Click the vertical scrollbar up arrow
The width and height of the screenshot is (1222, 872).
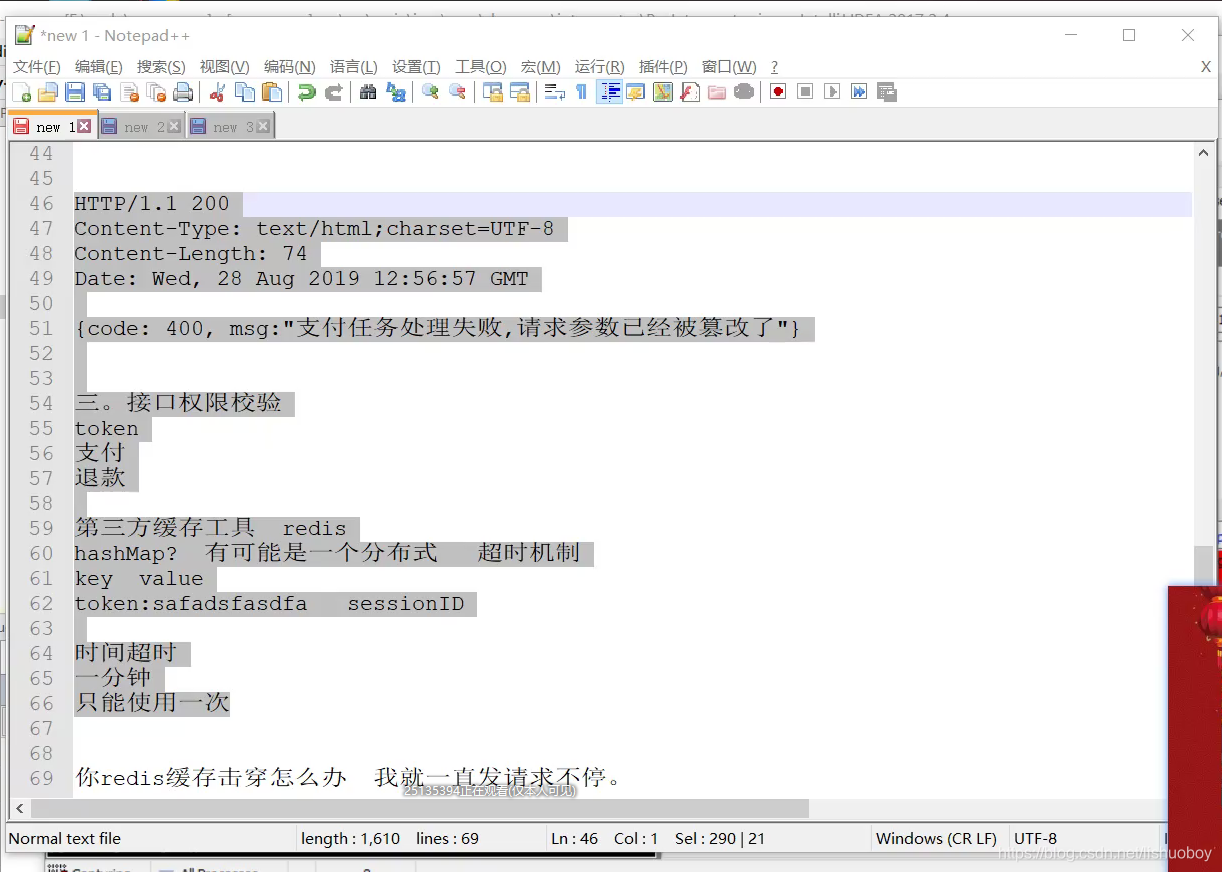click(1204, 153)
